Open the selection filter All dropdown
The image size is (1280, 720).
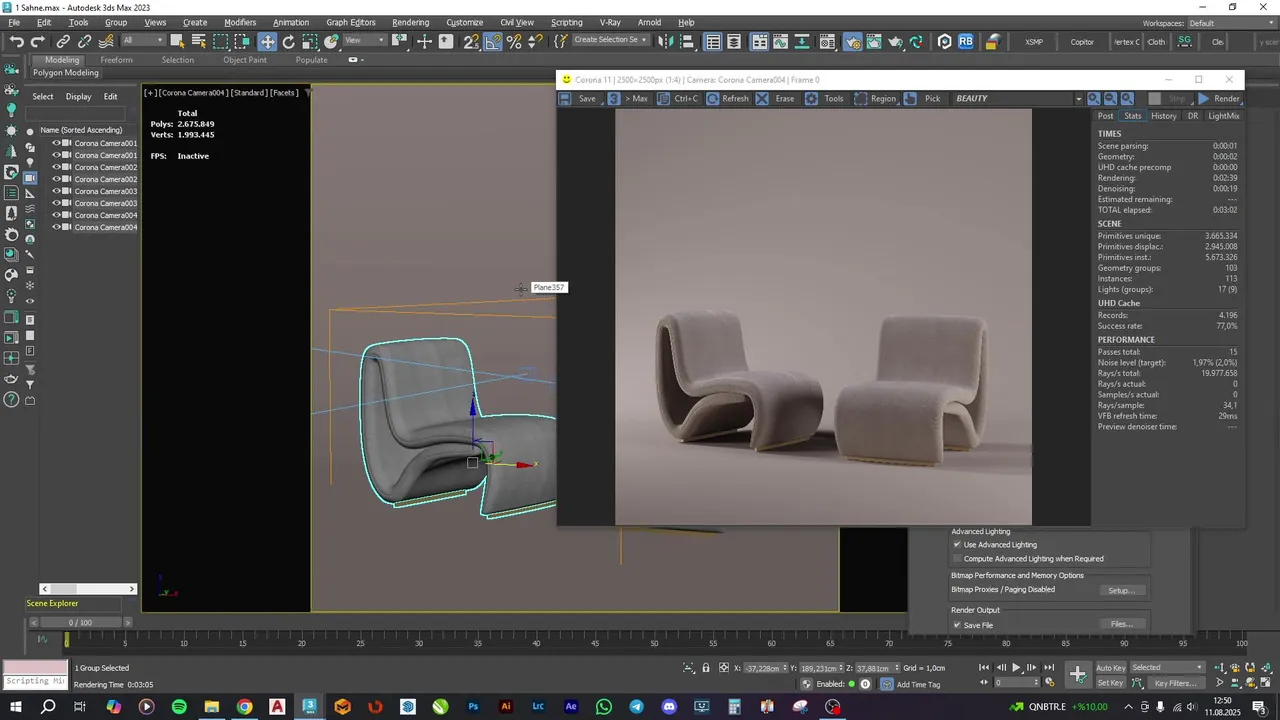(x=143, y=41)
